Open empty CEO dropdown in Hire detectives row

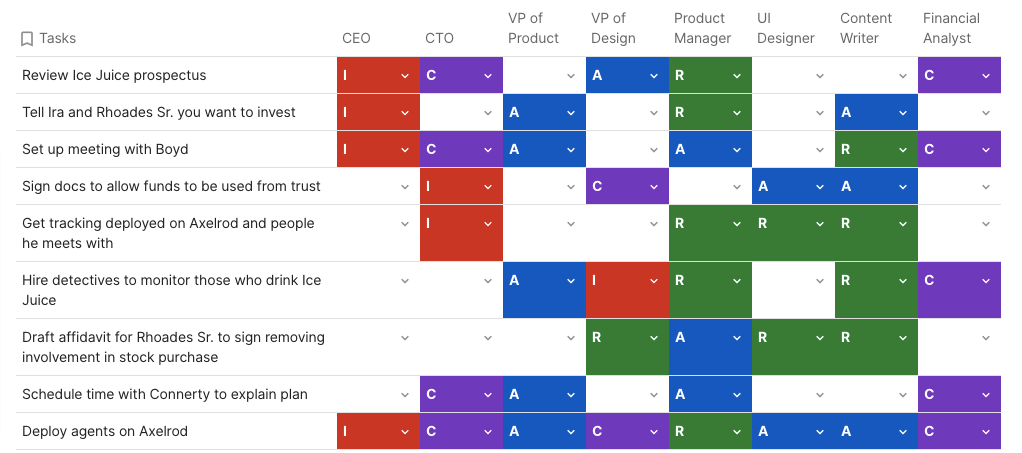point(404,281)
